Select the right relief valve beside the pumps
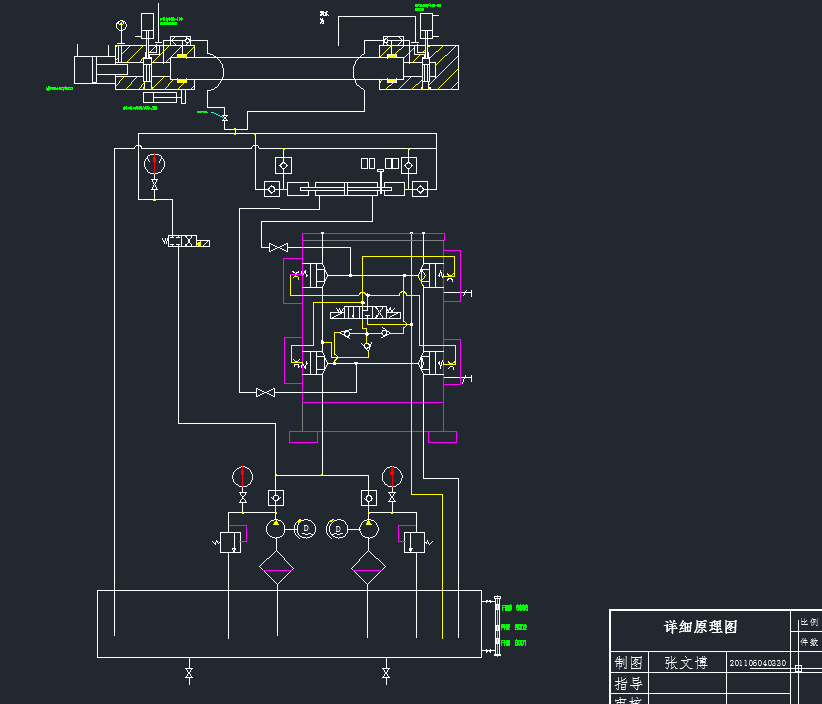This screenshot has width=822, height=704. tap(416, 542)
